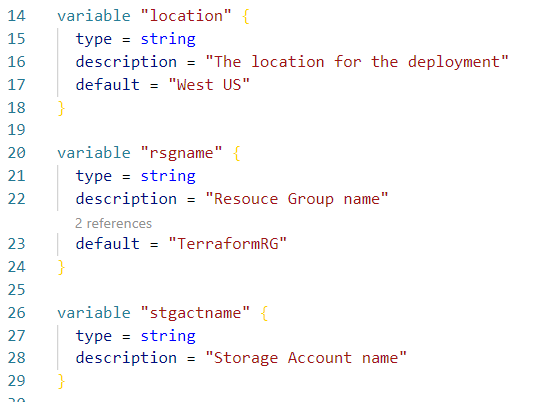Click "The location for the deployment" description text
The height and width of the screenshot is (402, 533).
[x=357, y=62]
